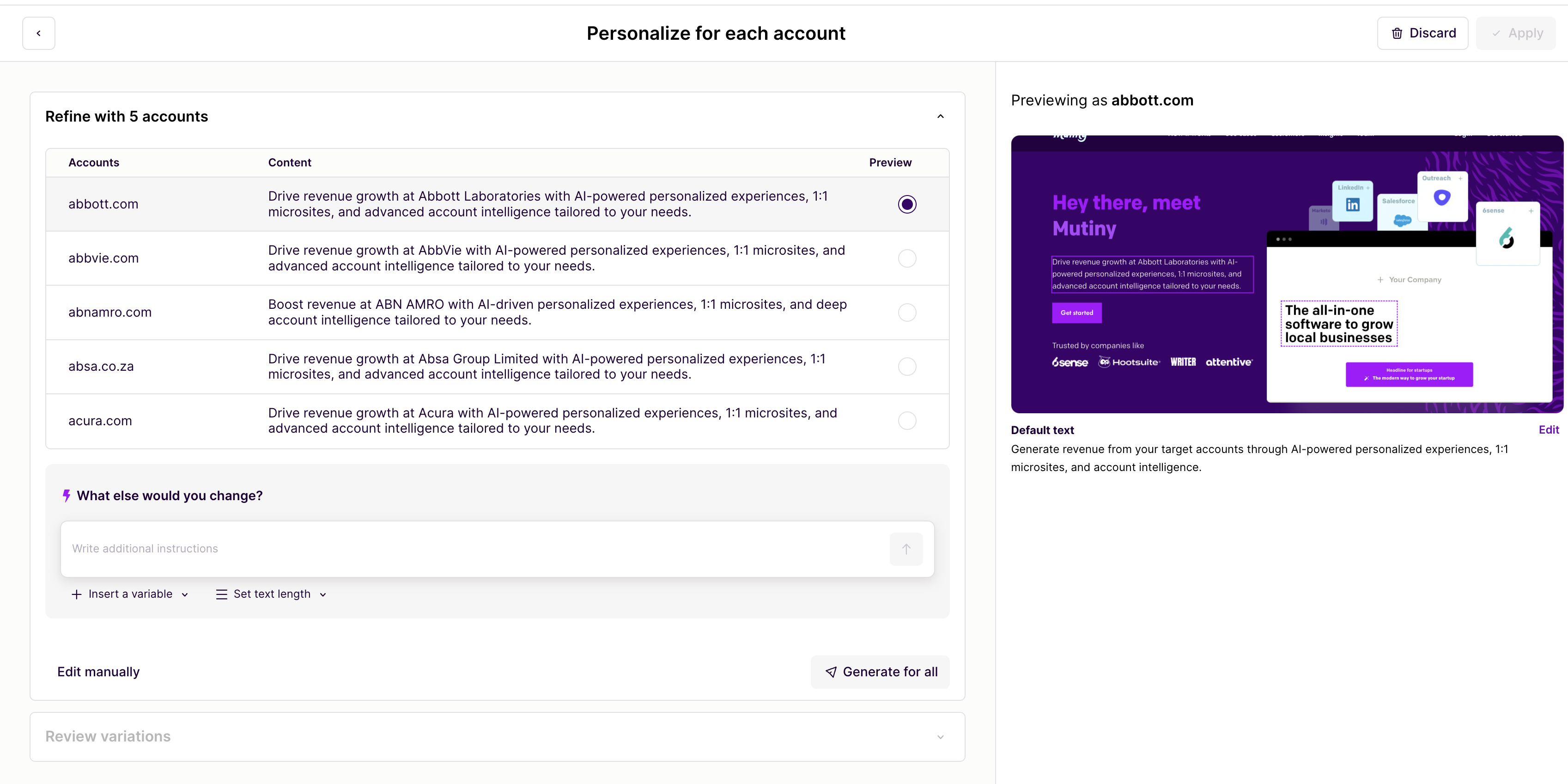The image size is (1568, 784).
Task: Click the Acura content text
Action: (x=553, y=421)
